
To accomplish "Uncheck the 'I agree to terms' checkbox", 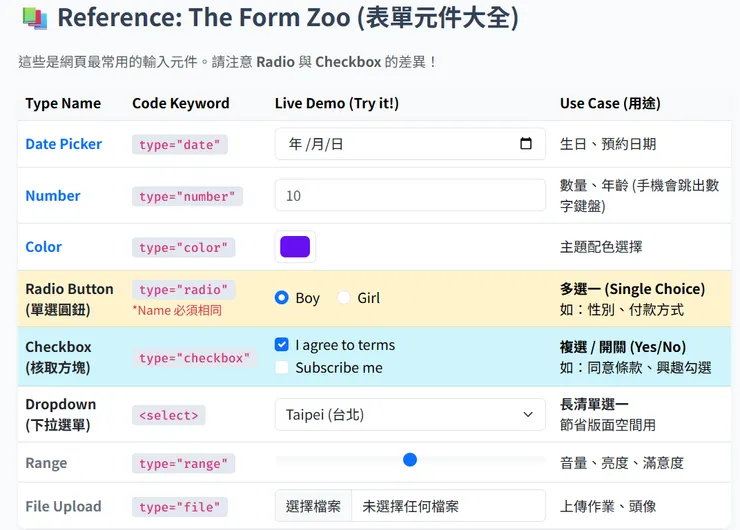I will [282, 345].
